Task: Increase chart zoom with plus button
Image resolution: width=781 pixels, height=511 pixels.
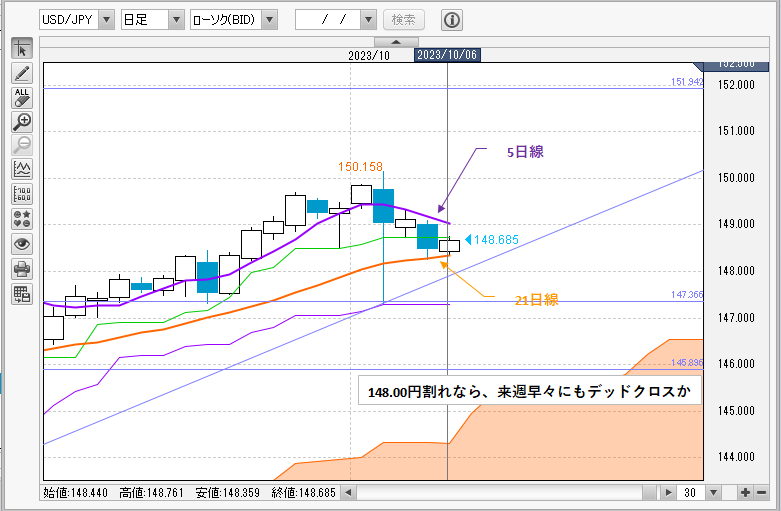Action: pyautogui.click(x=745, y=493)
